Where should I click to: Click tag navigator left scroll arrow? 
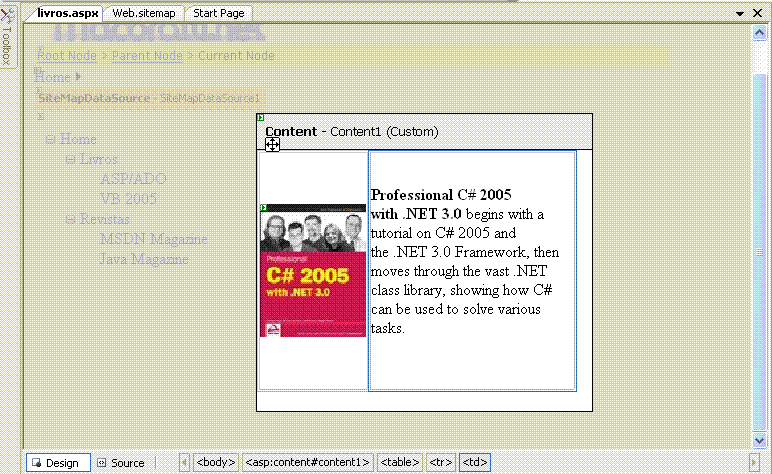[184, 462]
